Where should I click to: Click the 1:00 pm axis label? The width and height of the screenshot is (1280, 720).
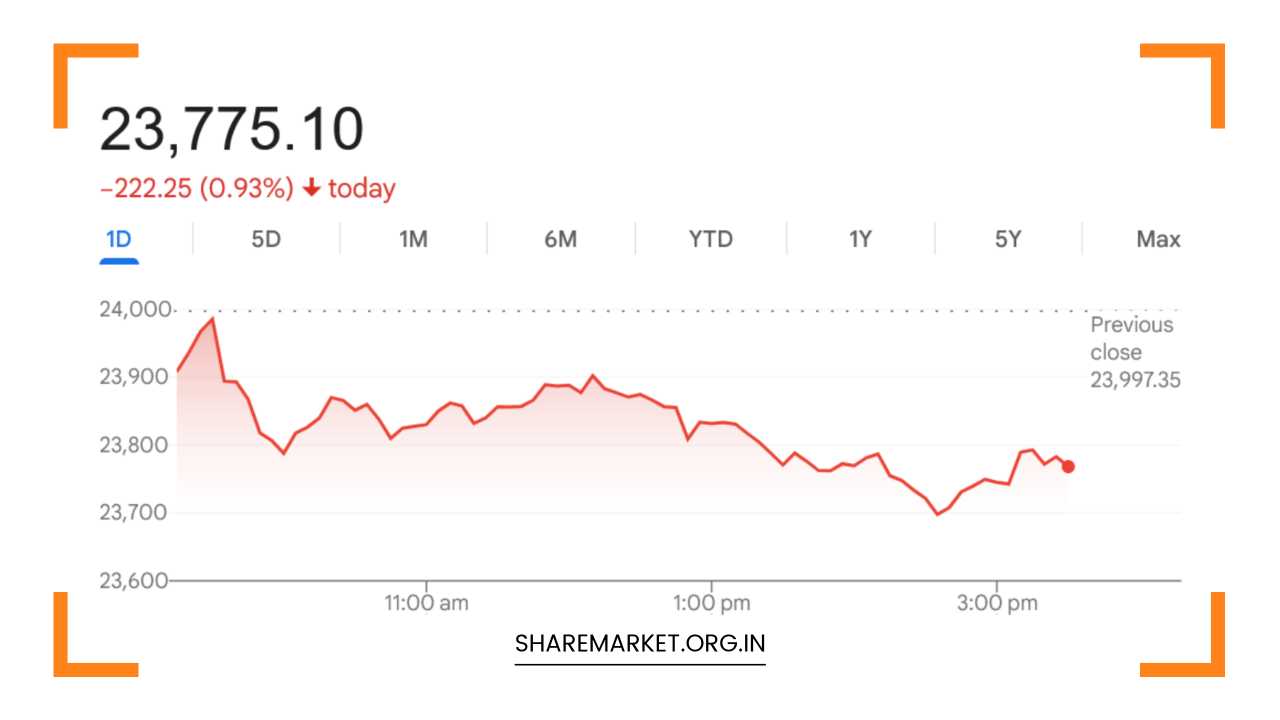click(x=712, y=603)
